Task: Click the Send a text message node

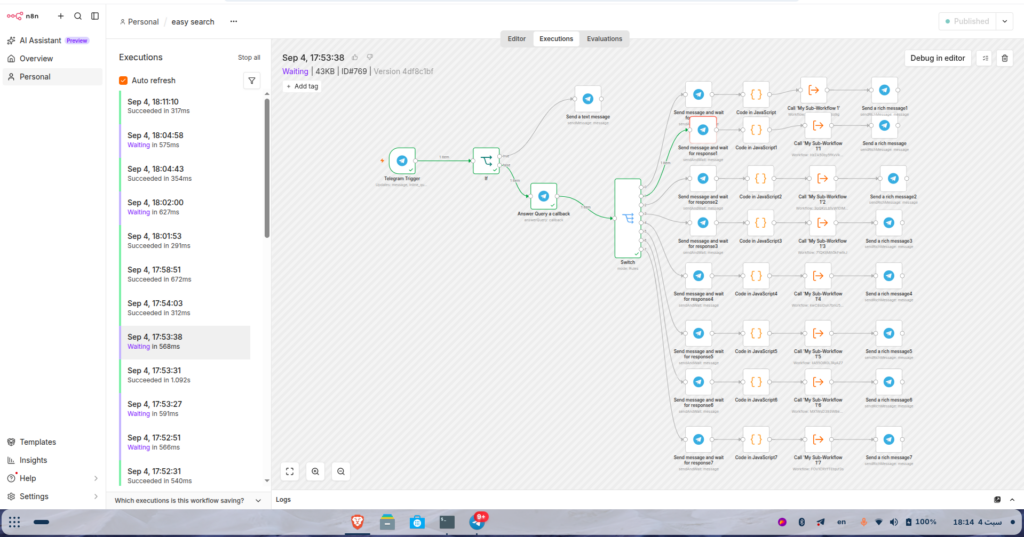Action: [588, 99]
